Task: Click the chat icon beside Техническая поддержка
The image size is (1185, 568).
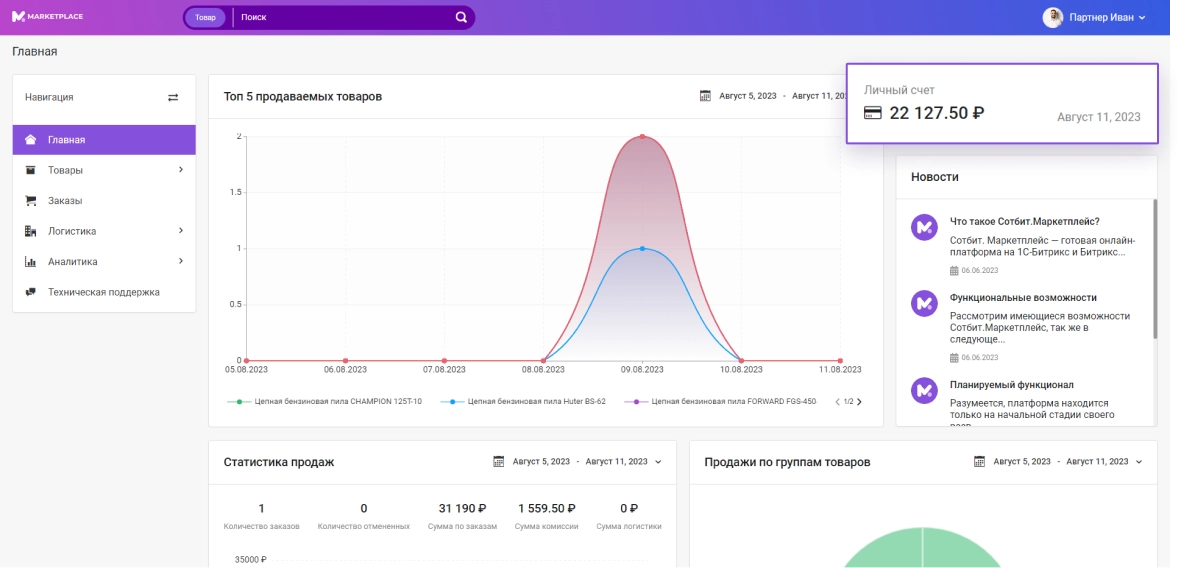Action: [30, 292]
